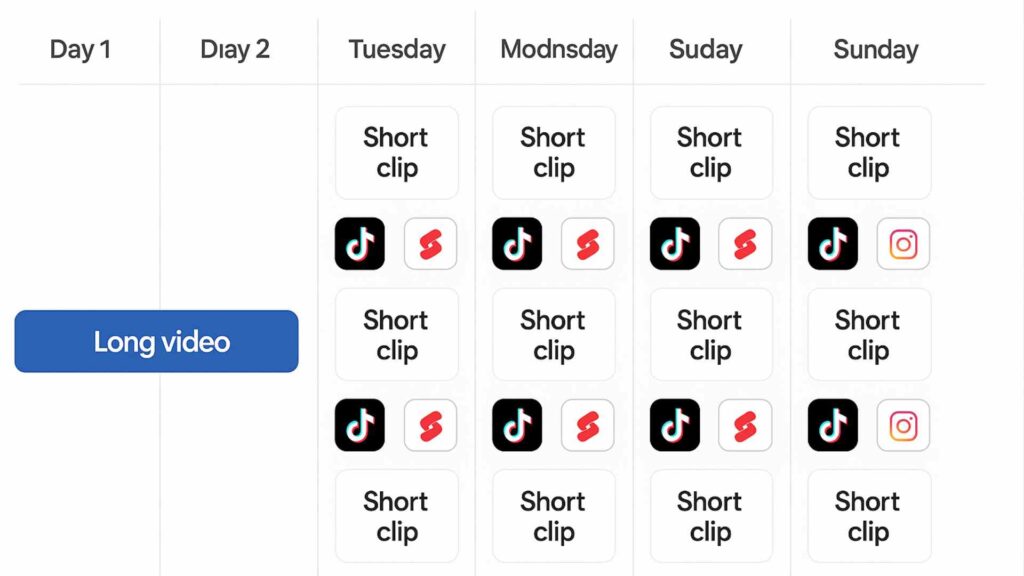Viewport: 1024px width, 576px height.
Task: Select the Sunday column header
Action: click(x=876, y=49)
